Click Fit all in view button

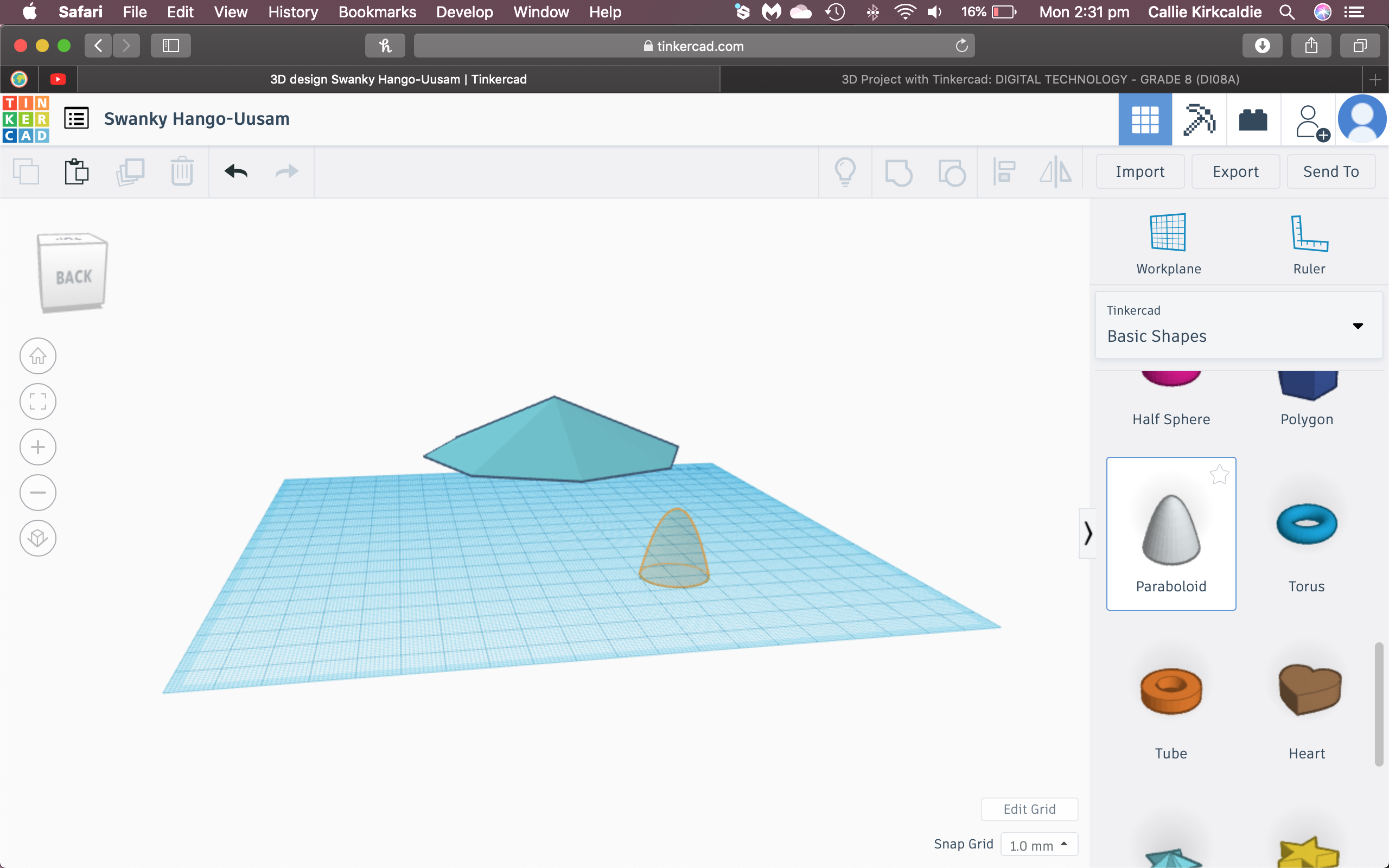tap(38, 401)
